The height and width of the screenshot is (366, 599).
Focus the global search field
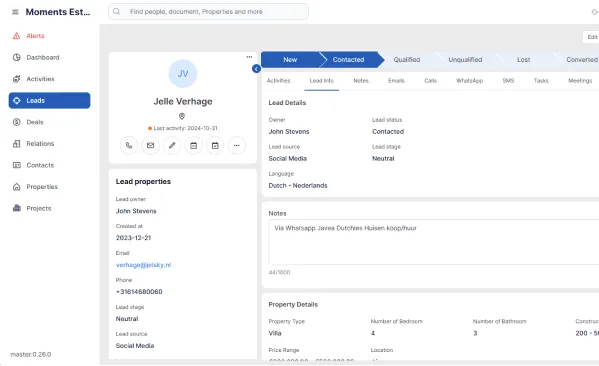(208, 11)
